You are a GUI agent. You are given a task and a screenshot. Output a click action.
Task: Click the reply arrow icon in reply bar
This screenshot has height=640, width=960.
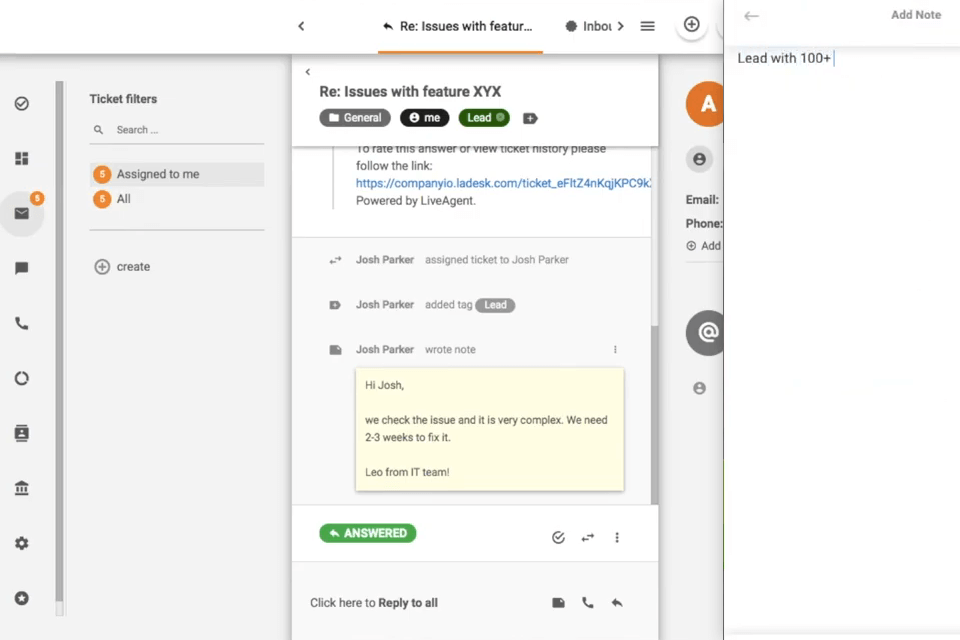[x=617, y=603]
